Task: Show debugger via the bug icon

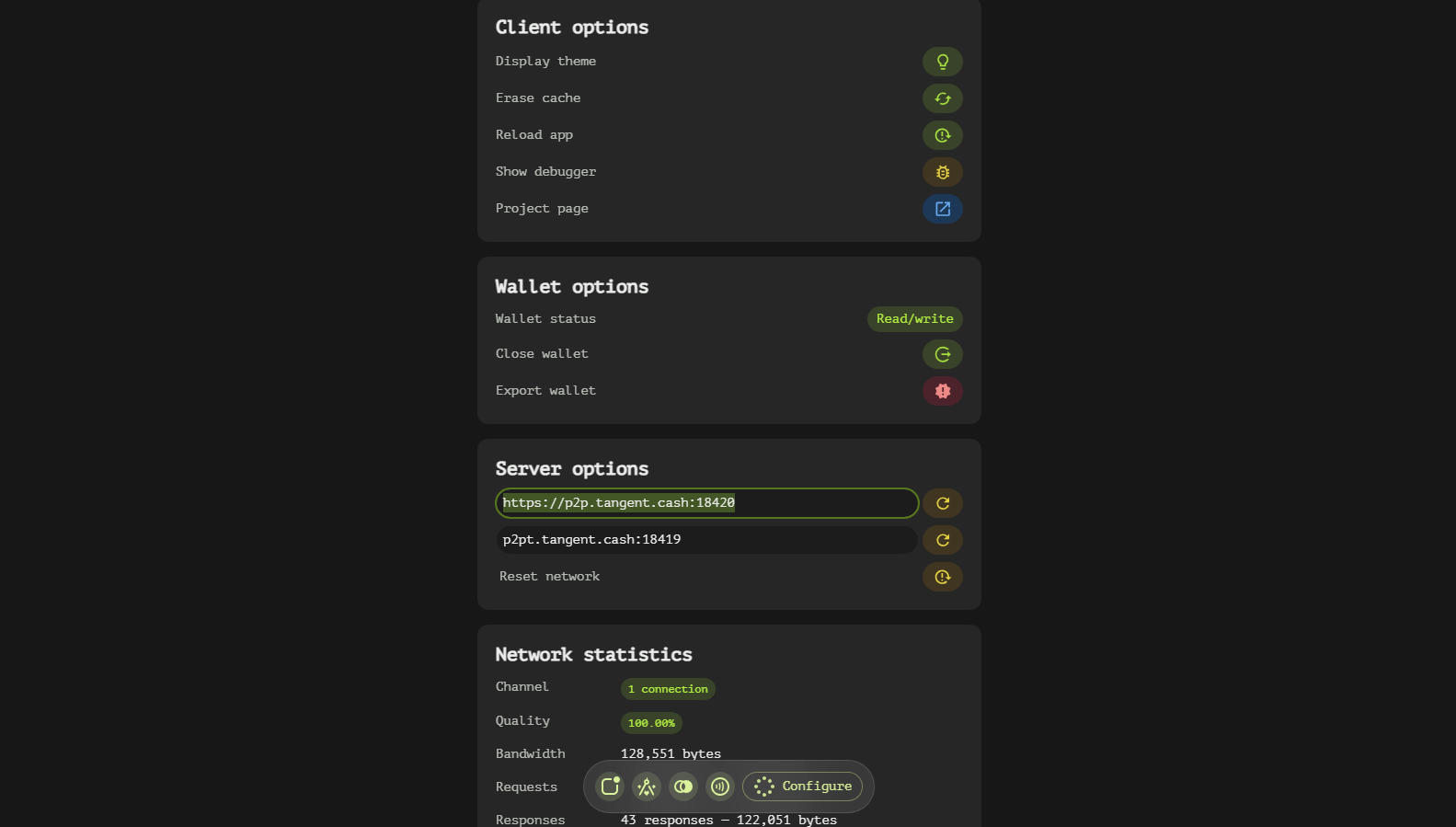Action: point(942,172)
